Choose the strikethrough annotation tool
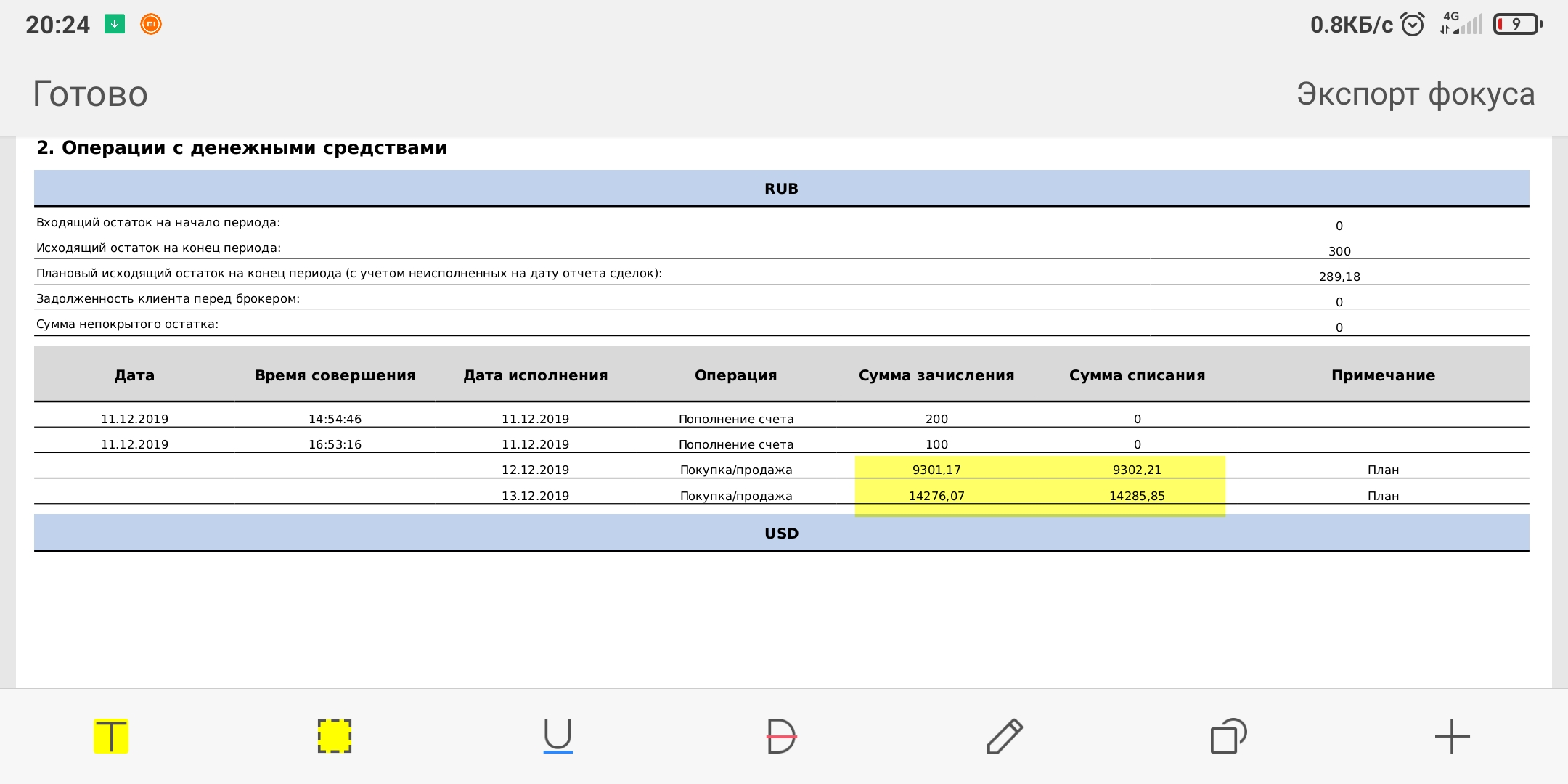The image size is (1568, 784). (x=782, y=736)
